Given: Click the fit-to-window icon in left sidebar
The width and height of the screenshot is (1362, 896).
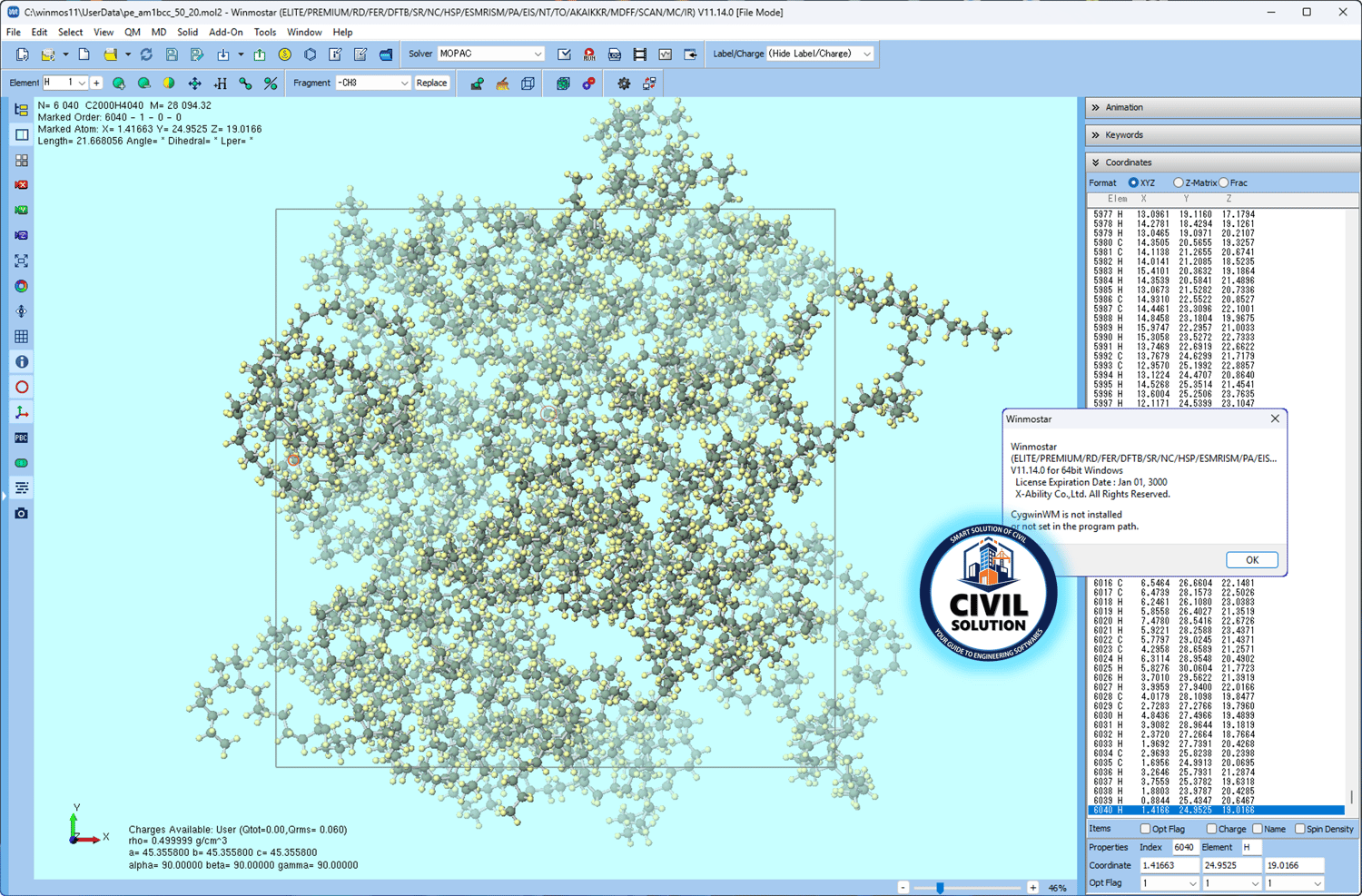Looking at the screenshot, I should [x=22, y=261].
